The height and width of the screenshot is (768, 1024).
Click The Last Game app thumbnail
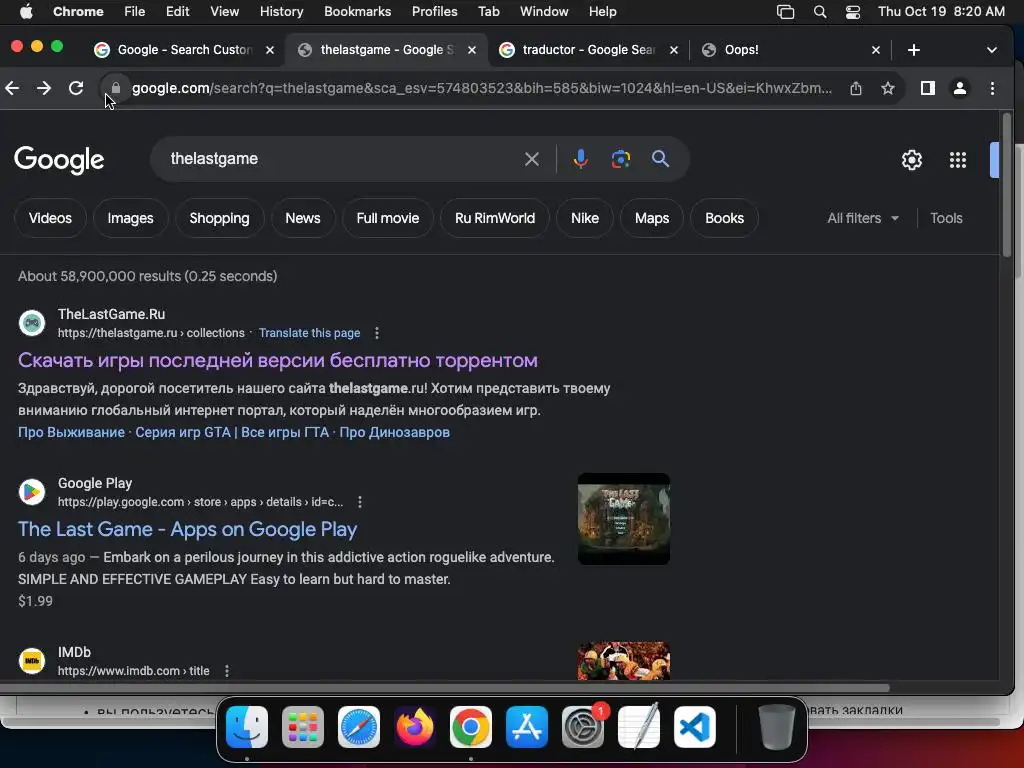click(624, 519)
